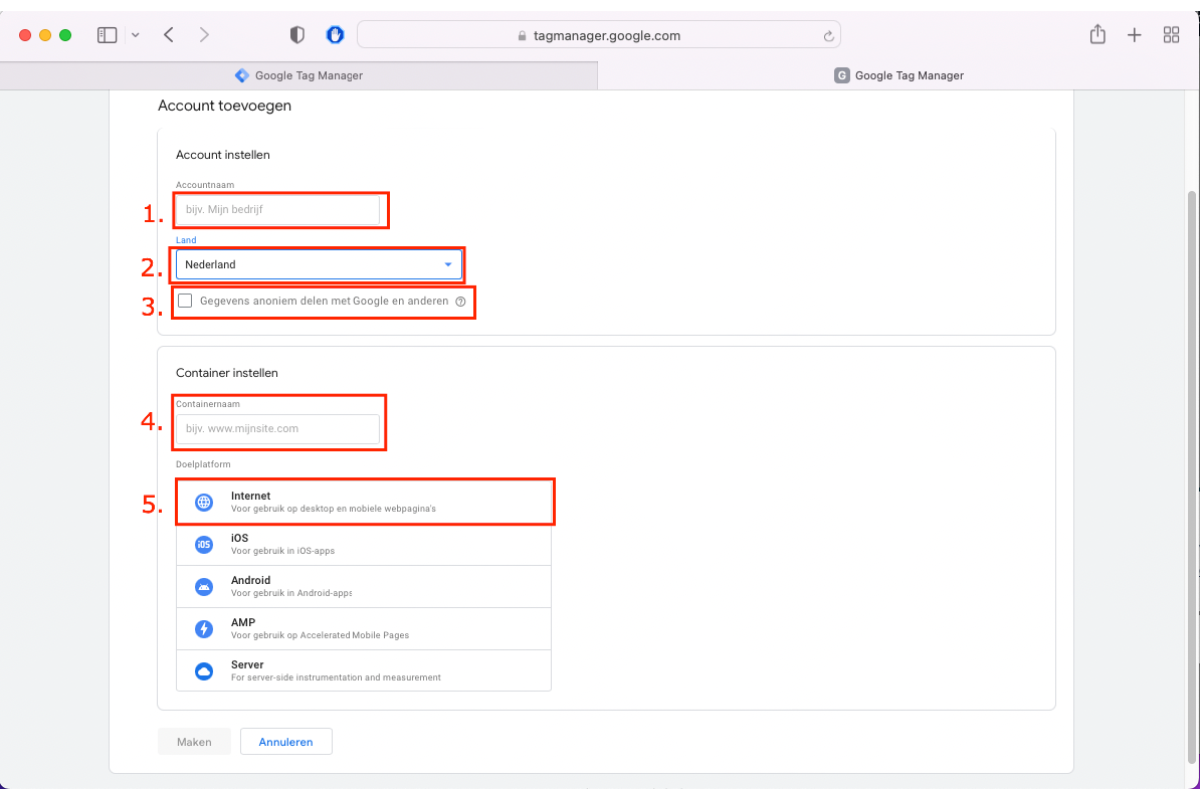Click the Internet globe platform icon
This screenshot has width=1200, height=800.
coord(204,502)
